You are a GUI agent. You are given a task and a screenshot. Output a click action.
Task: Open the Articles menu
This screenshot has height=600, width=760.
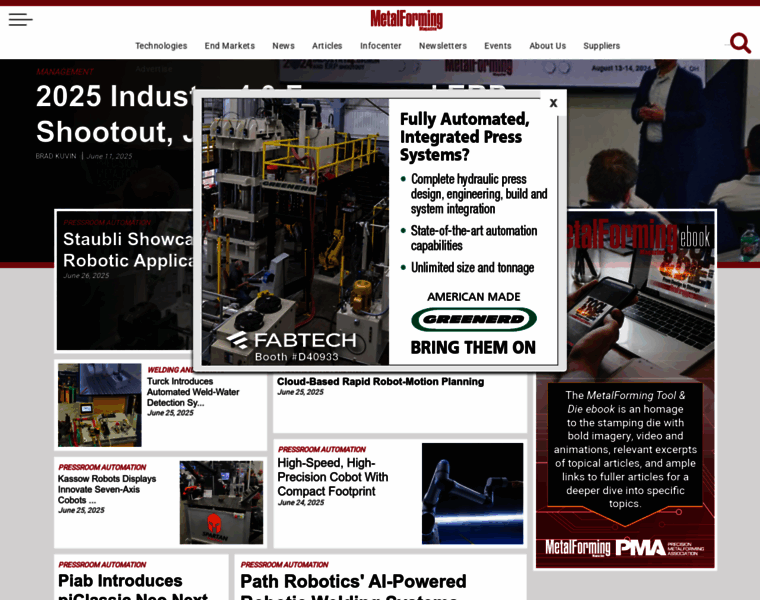(327, 46)
